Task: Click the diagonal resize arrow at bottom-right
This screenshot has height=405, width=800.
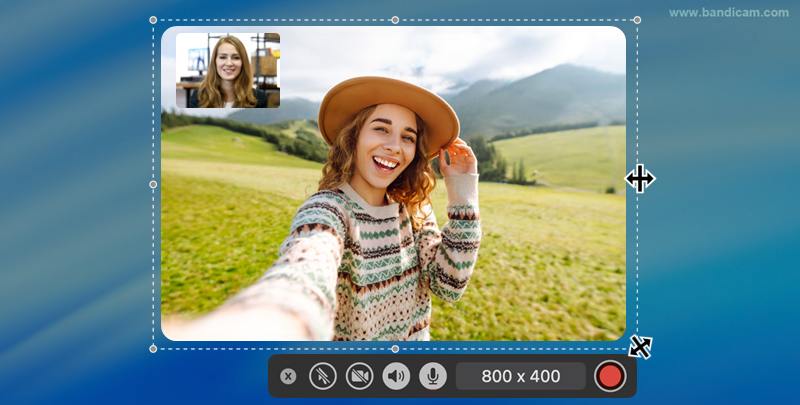Action: tap(640, 347)
